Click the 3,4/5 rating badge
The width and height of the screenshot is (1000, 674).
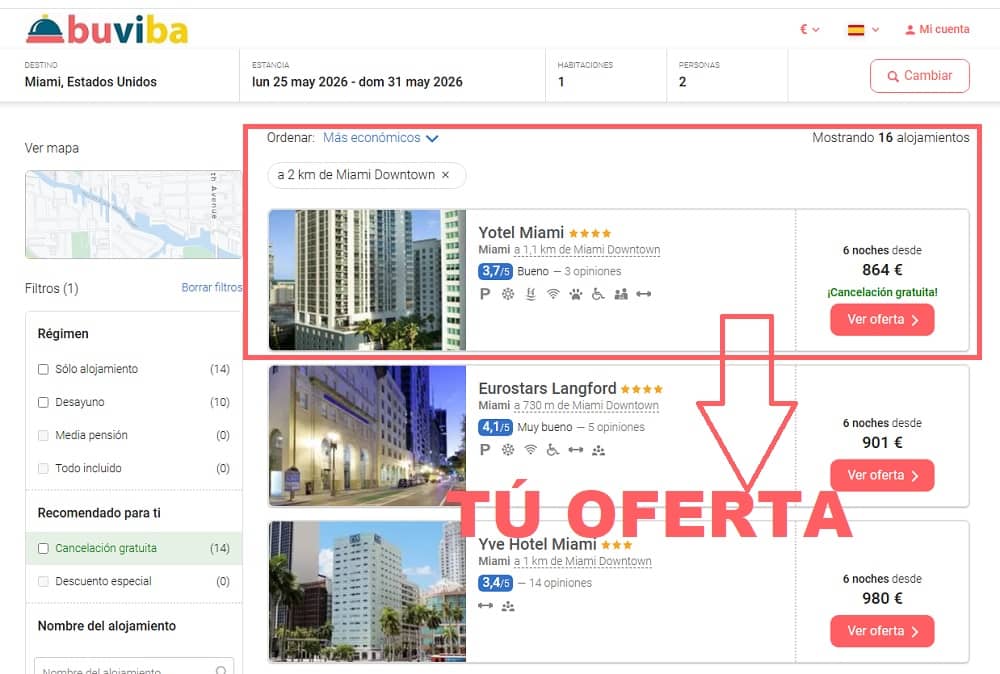click(x=495, y=583)
